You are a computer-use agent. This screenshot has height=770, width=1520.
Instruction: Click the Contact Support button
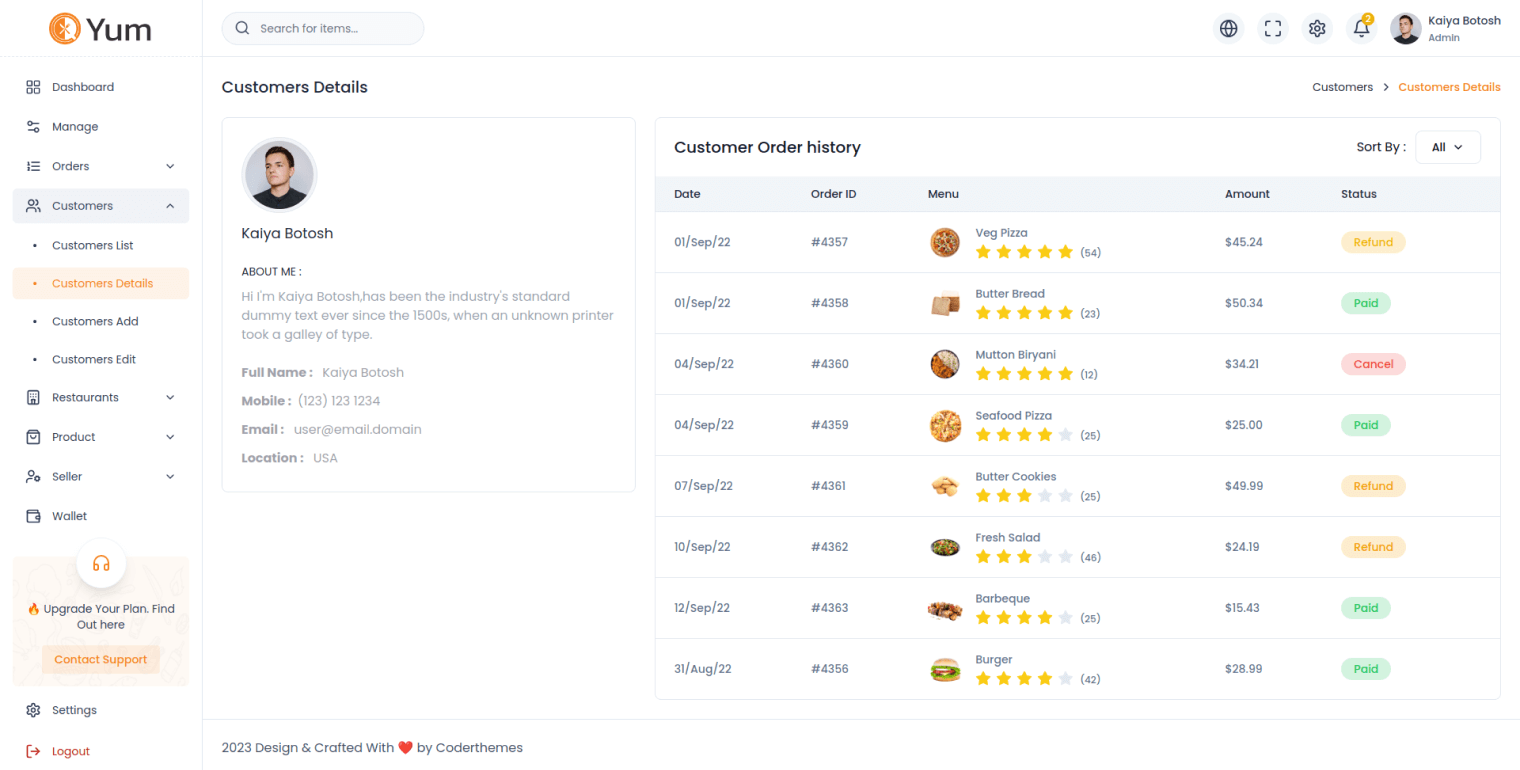(100, 660)
